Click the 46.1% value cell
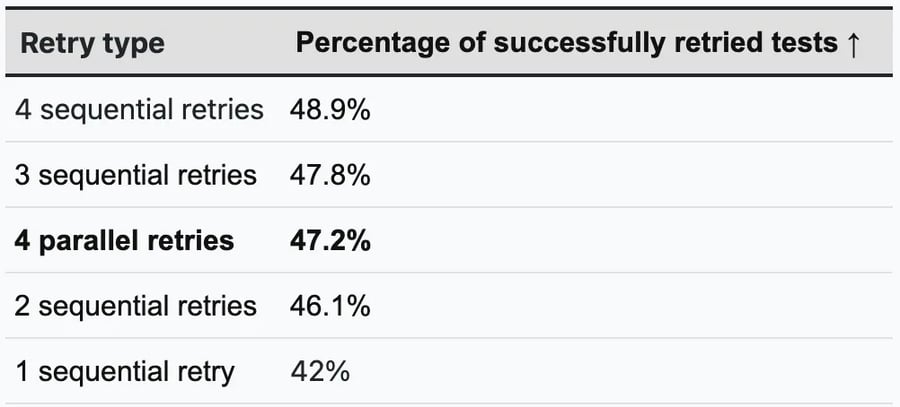The height and width of the screenshot is (407, 900). click(330, 306)
